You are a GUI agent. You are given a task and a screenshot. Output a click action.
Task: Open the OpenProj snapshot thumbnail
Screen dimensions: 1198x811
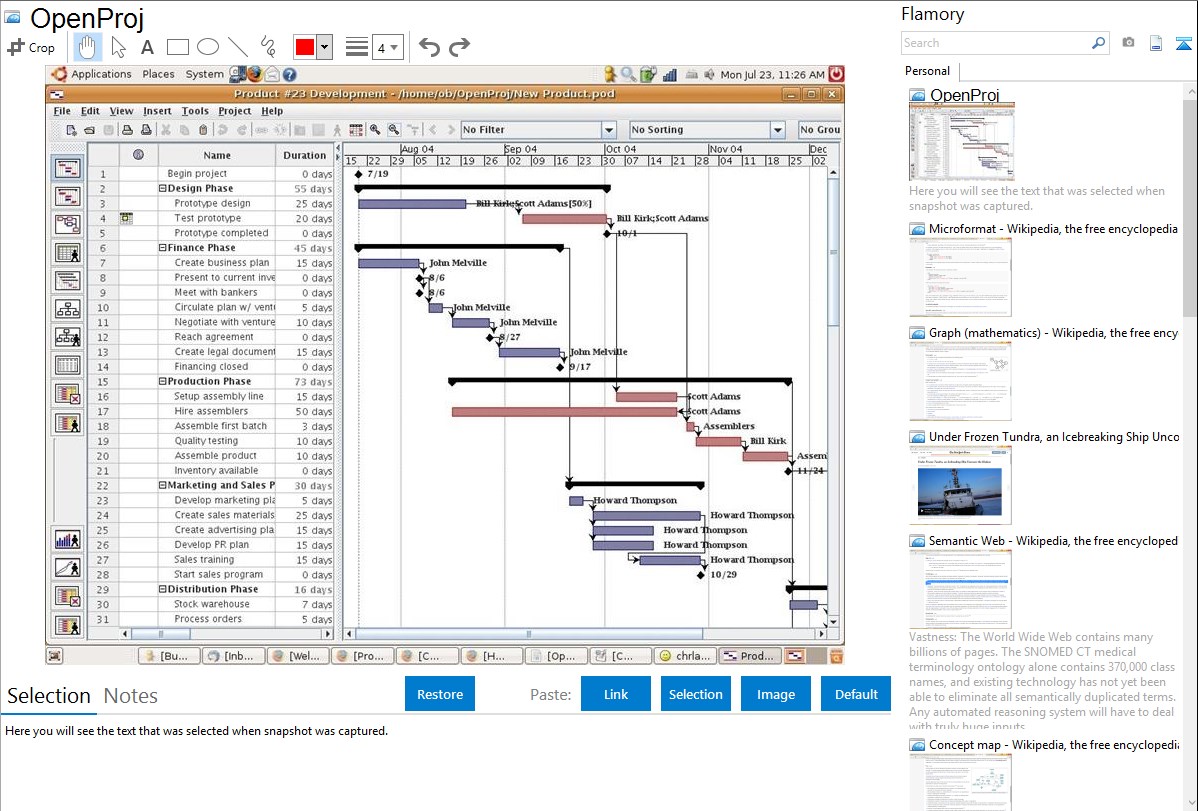tap(962, 142)
